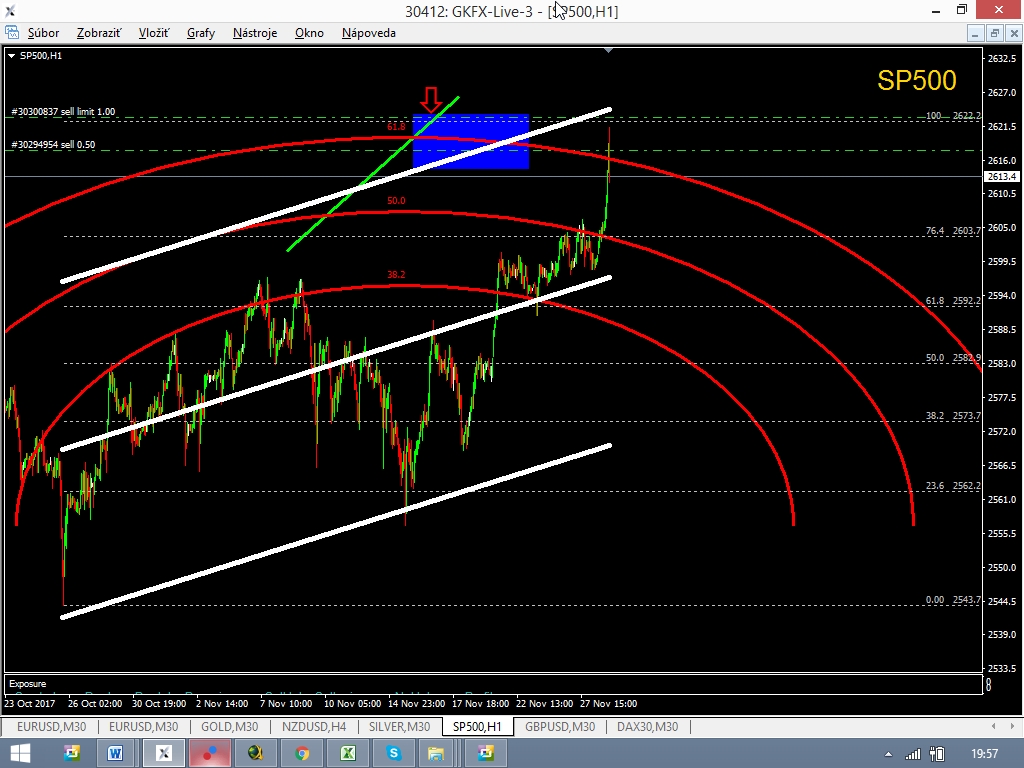Open the Chrome browser taskbar icon

(302, 754)
